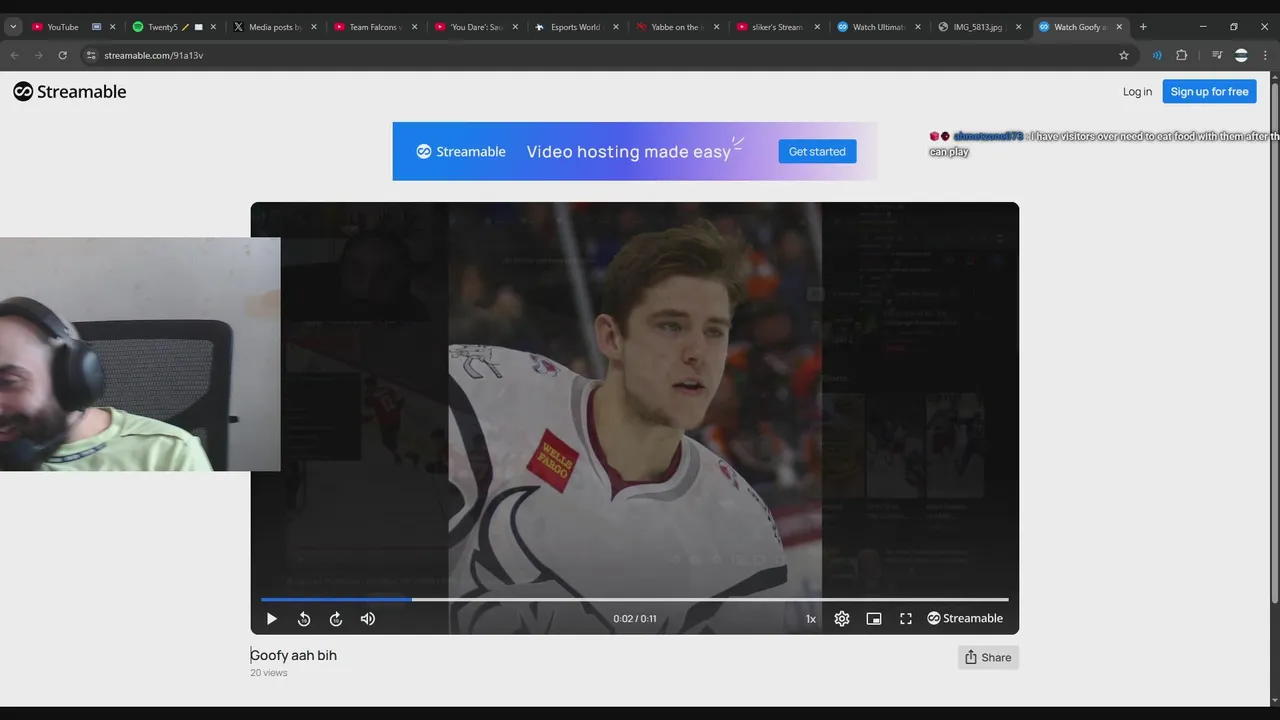Reload the current page
The width and height of the screenshot is (1280, 720).
pos(63,55)
